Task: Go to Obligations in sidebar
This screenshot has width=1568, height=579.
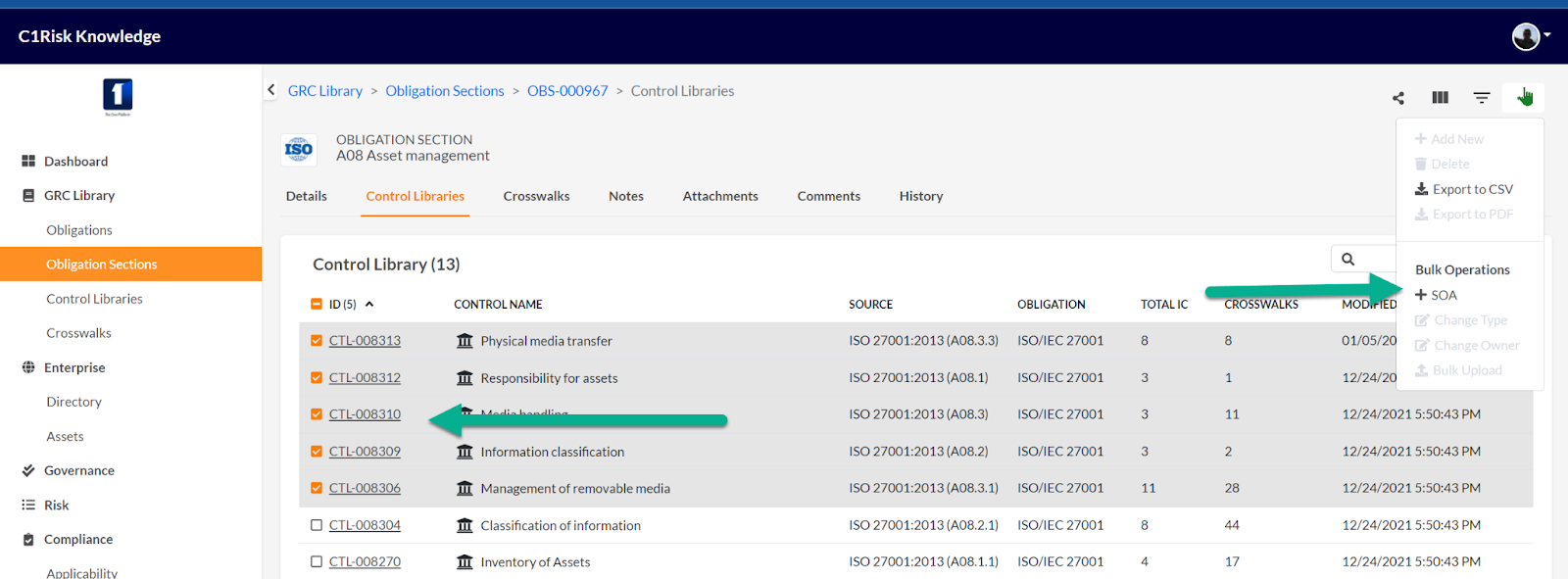Action: (79, 230)
